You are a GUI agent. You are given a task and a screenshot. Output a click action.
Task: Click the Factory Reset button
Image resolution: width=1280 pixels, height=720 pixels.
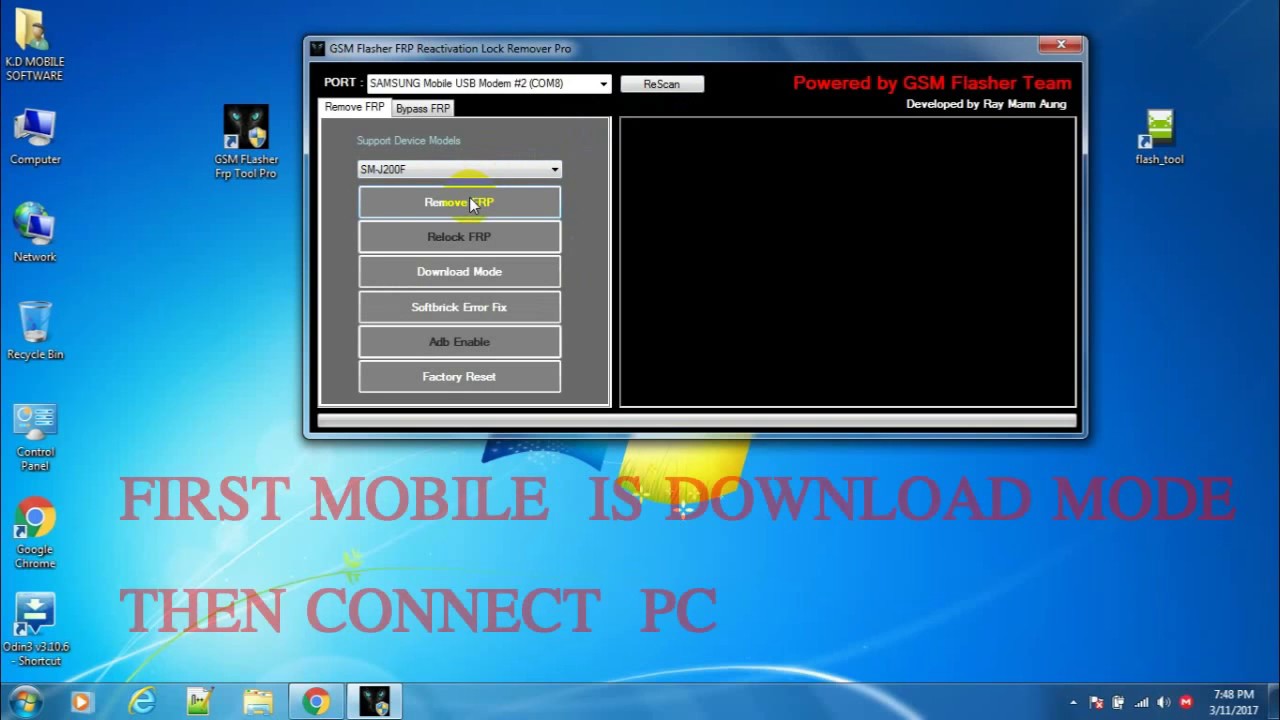coord(460,377)
